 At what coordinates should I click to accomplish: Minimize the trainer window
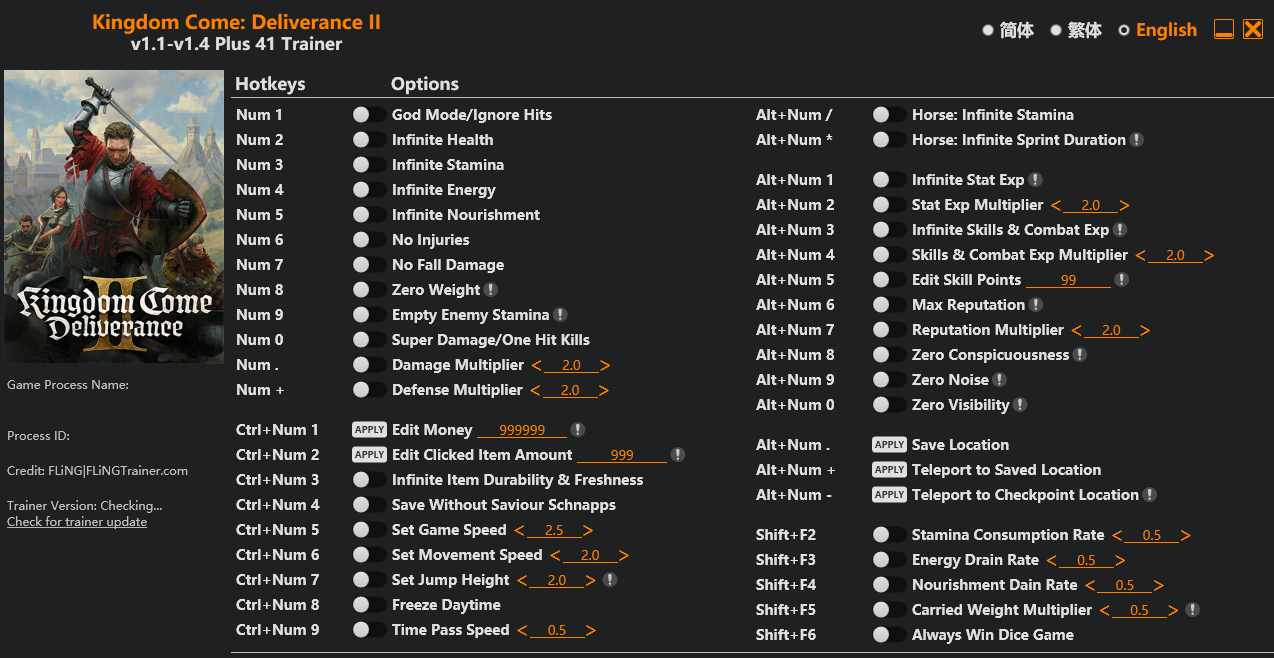1224,30
